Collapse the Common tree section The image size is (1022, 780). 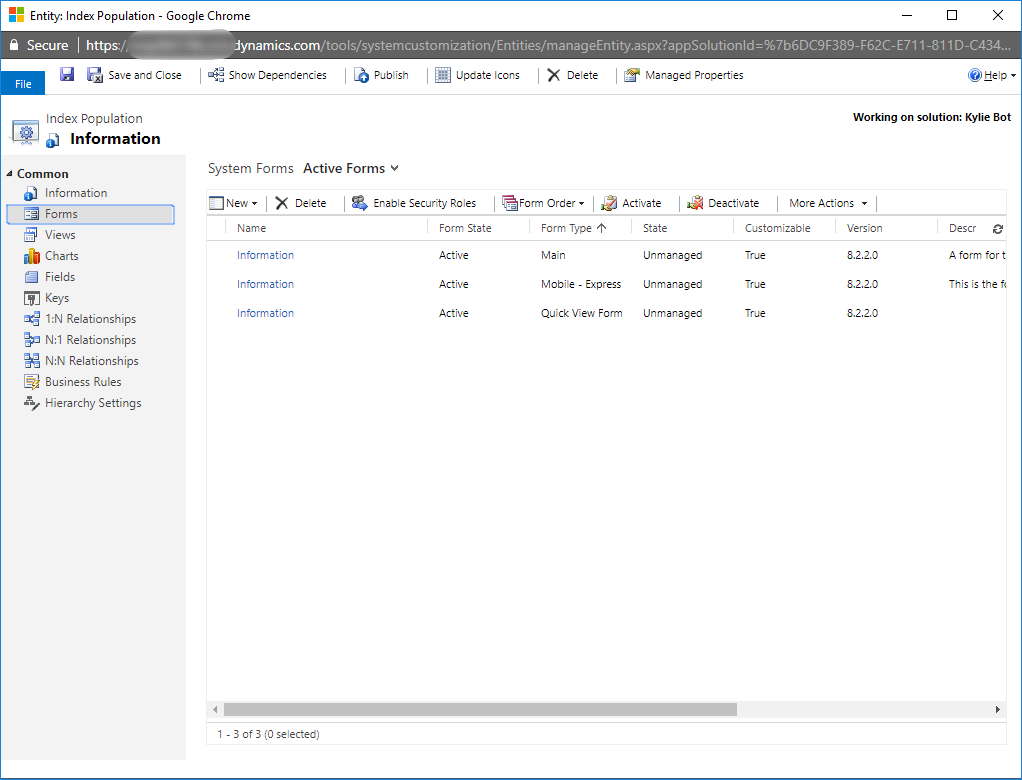coord(9,173)
